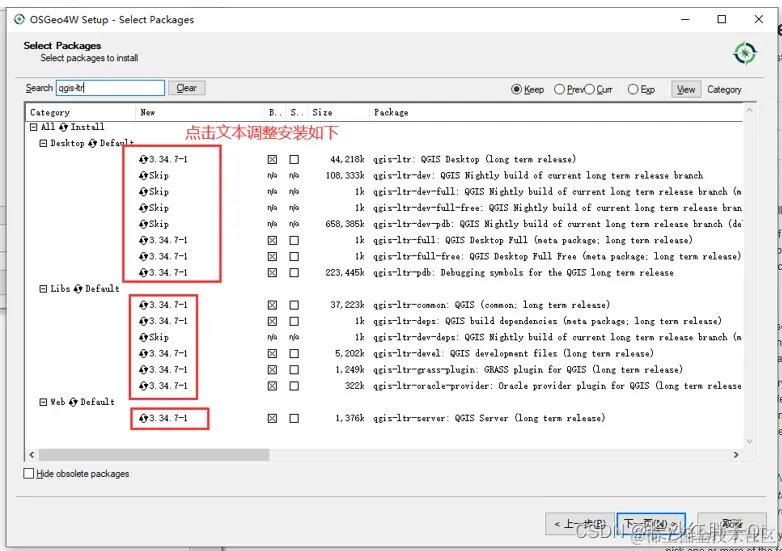Click the cycle icon for qgis-ltr-full-free

coord(143,256)
